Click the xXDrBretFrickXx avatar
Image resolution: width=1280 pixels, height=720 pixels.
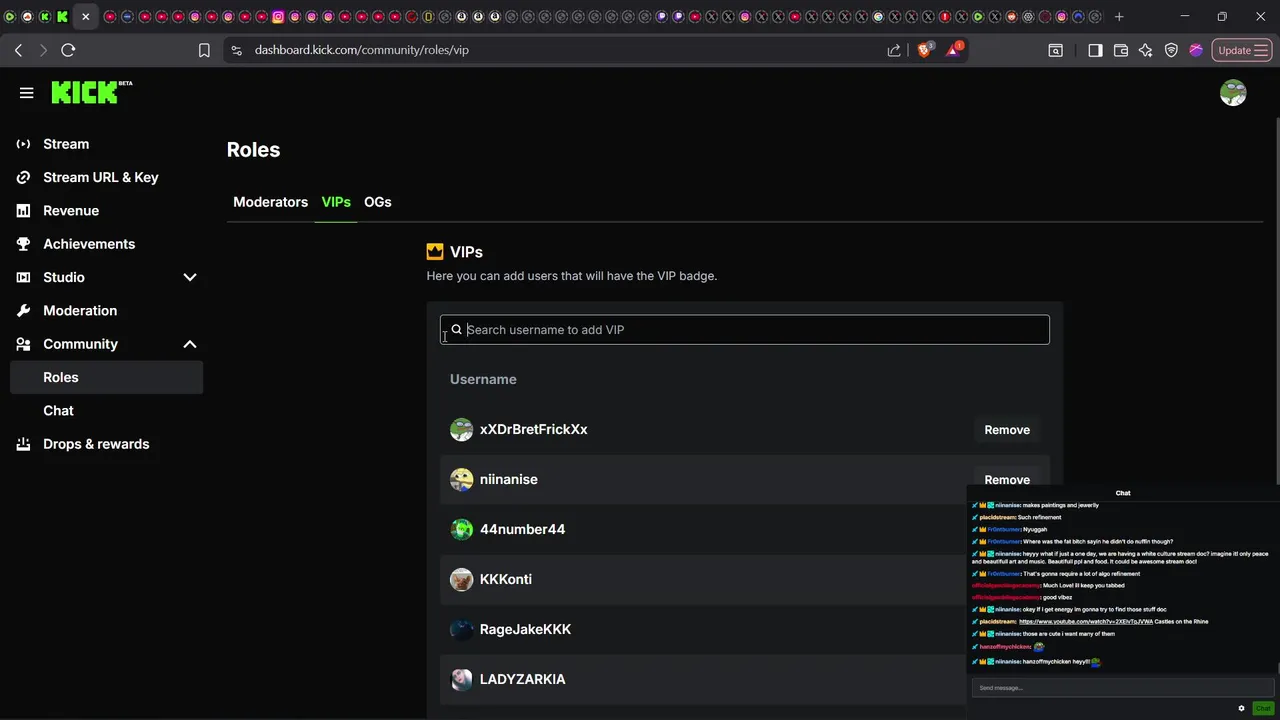(461, 430)
